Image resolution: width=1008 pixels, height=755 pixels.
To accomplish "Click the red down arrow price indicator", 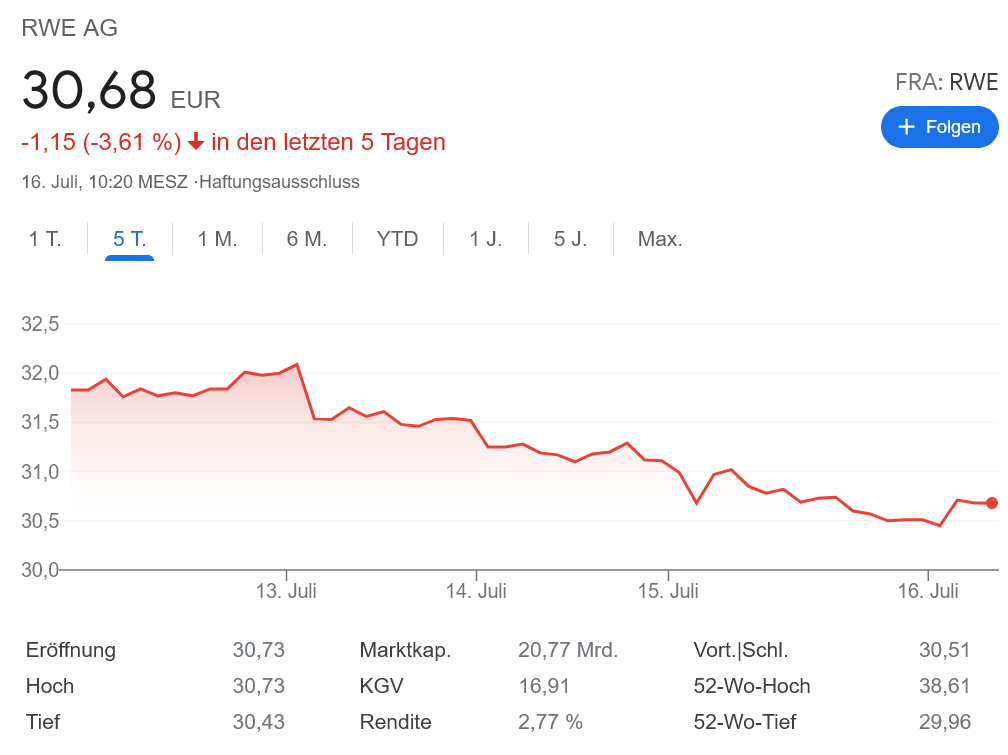I will 196,143.
